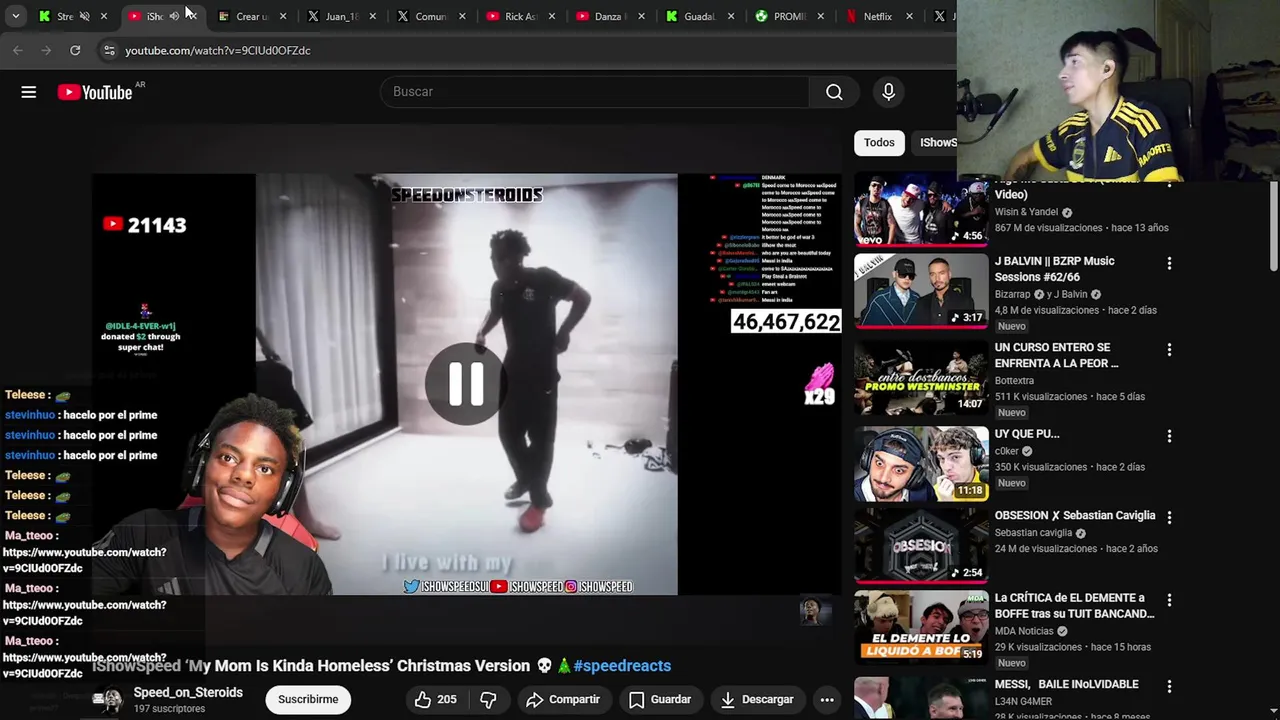Click the #speedreacts hashtag link
Screen dimensions: 1280x720
[x=622, y=665]
